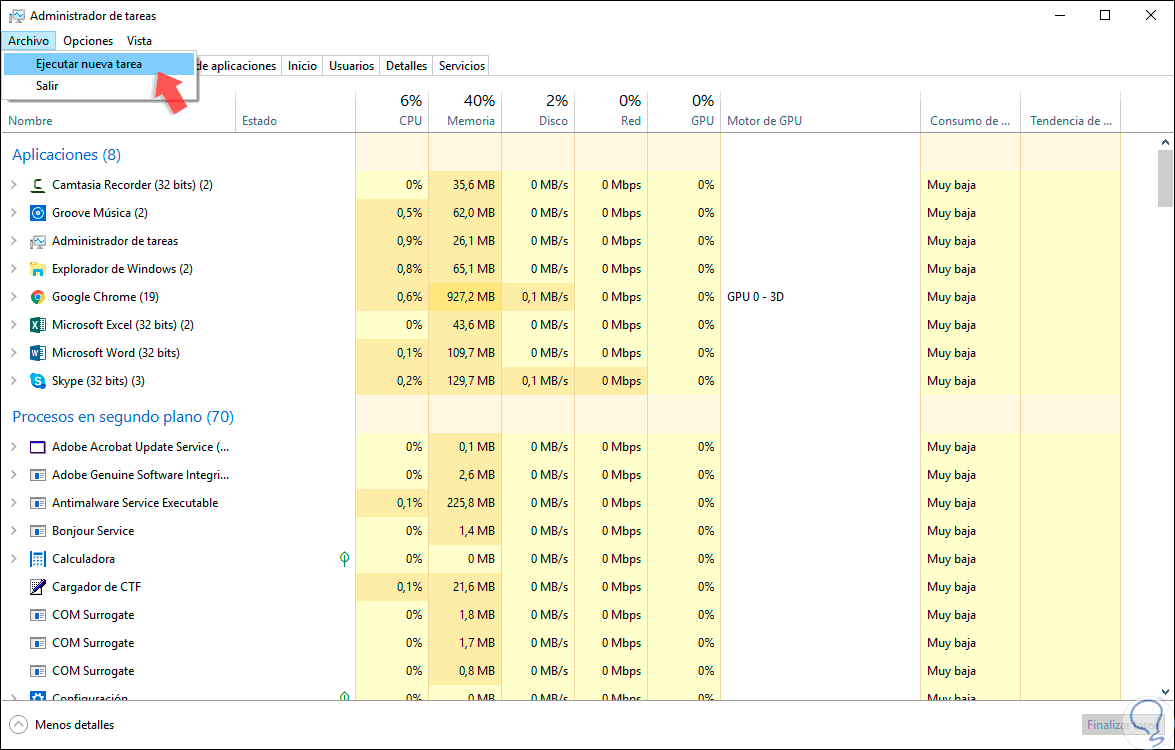Screen dimensions: 1175x750
Task: Select Salir from the Archivo menu
Action: click(47, 86)
